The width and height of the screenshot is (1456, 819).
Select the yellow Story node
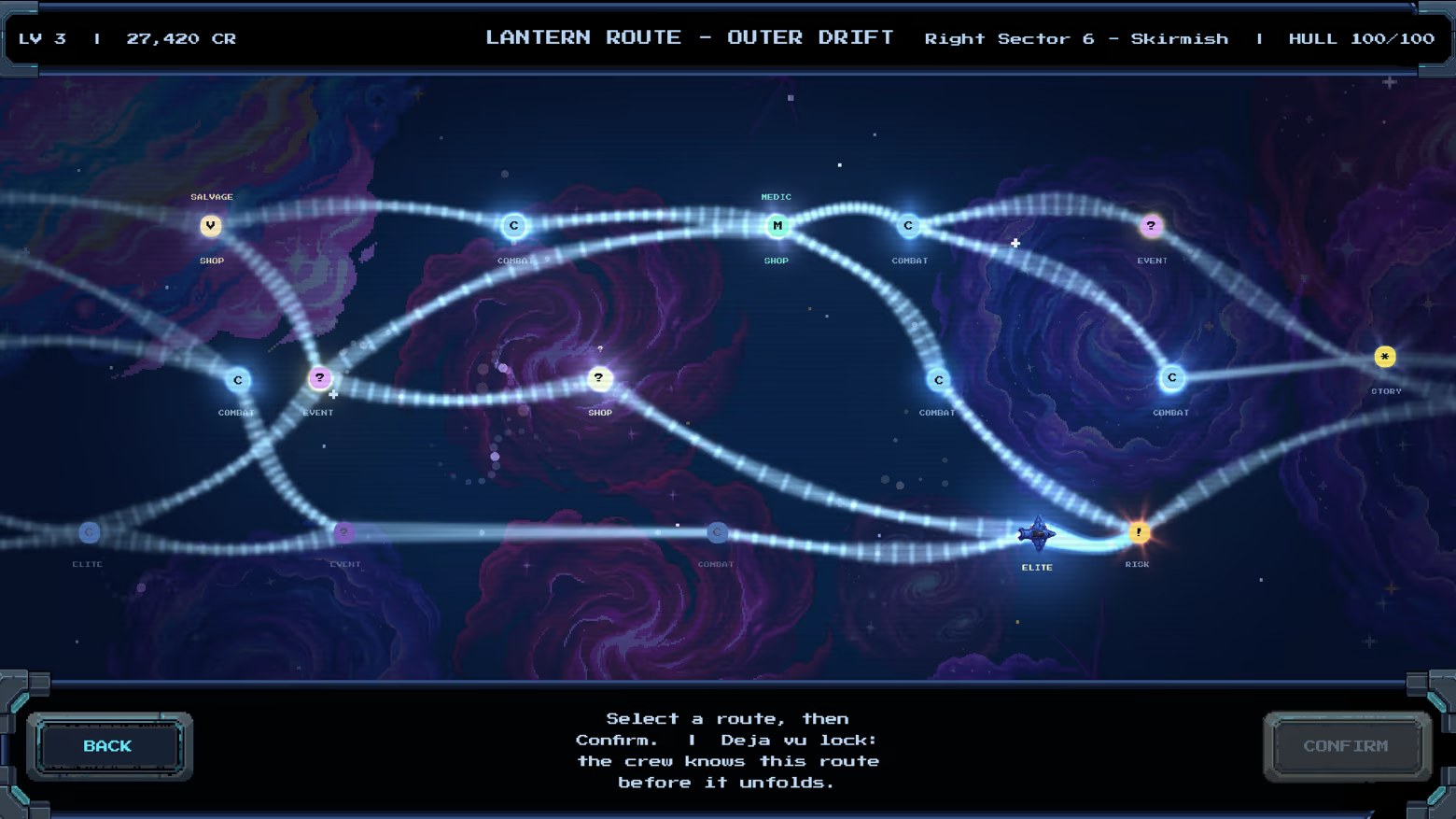pyautogui.click(x=1385, y=357)
